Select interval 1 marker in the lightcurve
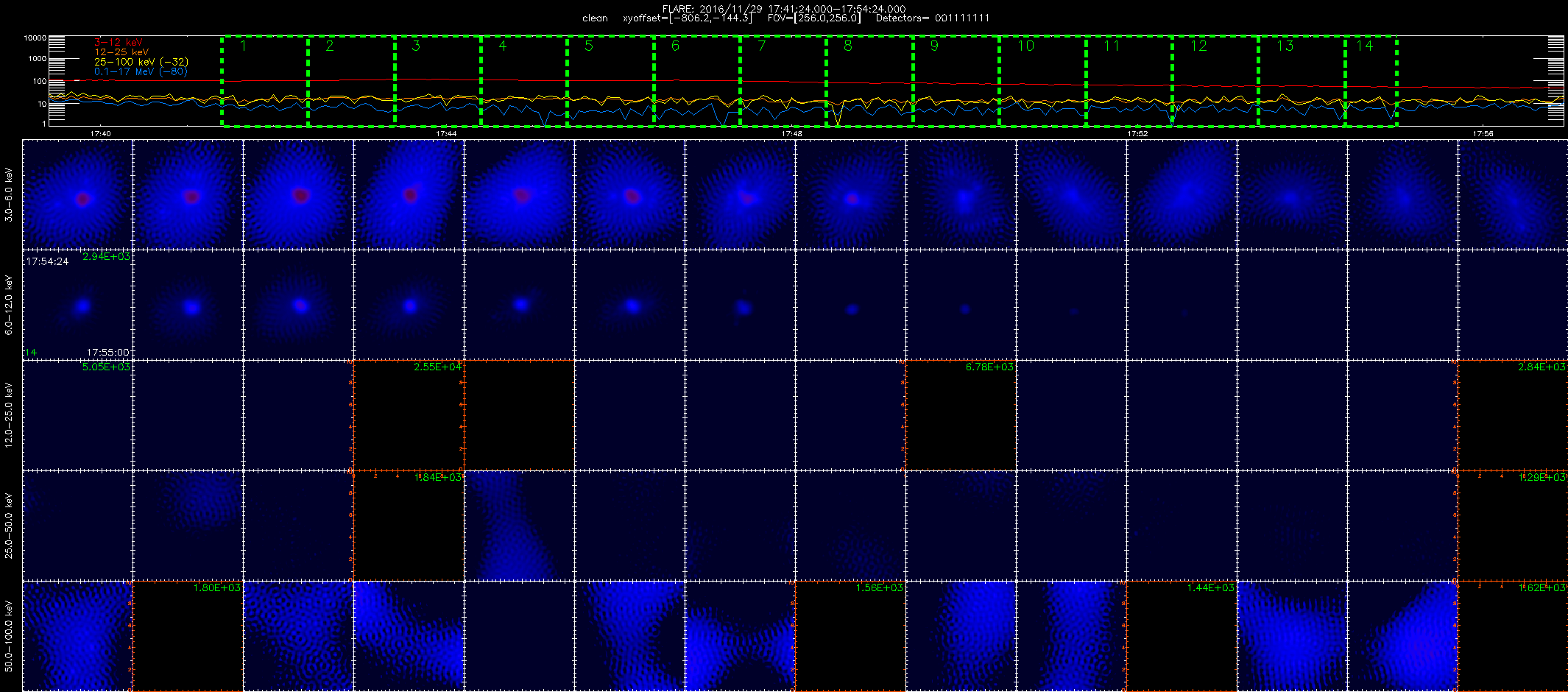 pyautogui.click(x=243, y=46)
